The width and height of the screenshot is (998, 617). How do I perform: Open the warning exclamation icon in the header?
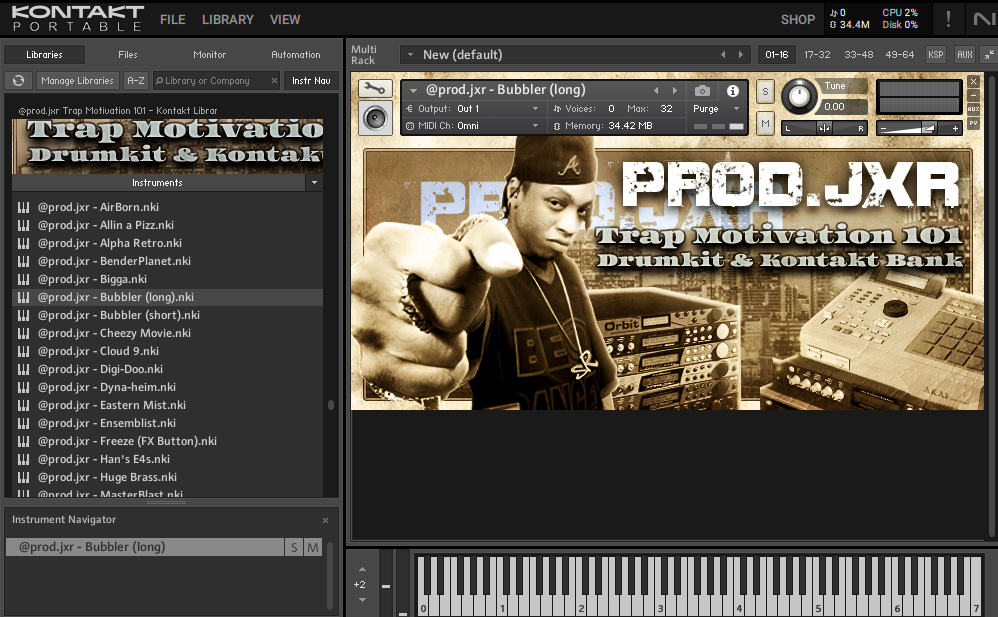pyautogui.click(x=948, y=19)
